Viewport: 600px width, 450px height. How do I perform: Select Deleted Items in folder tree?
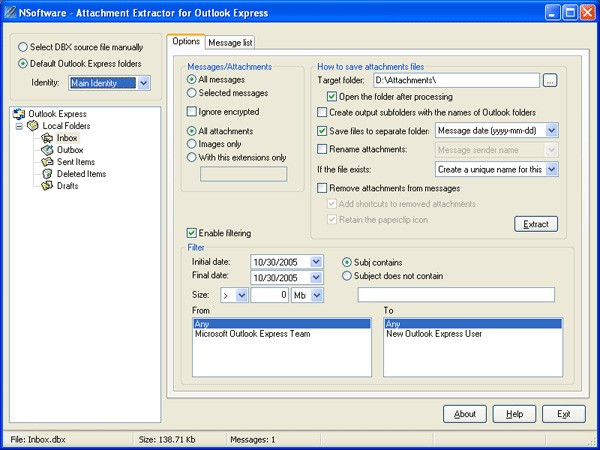coord(82,174)
